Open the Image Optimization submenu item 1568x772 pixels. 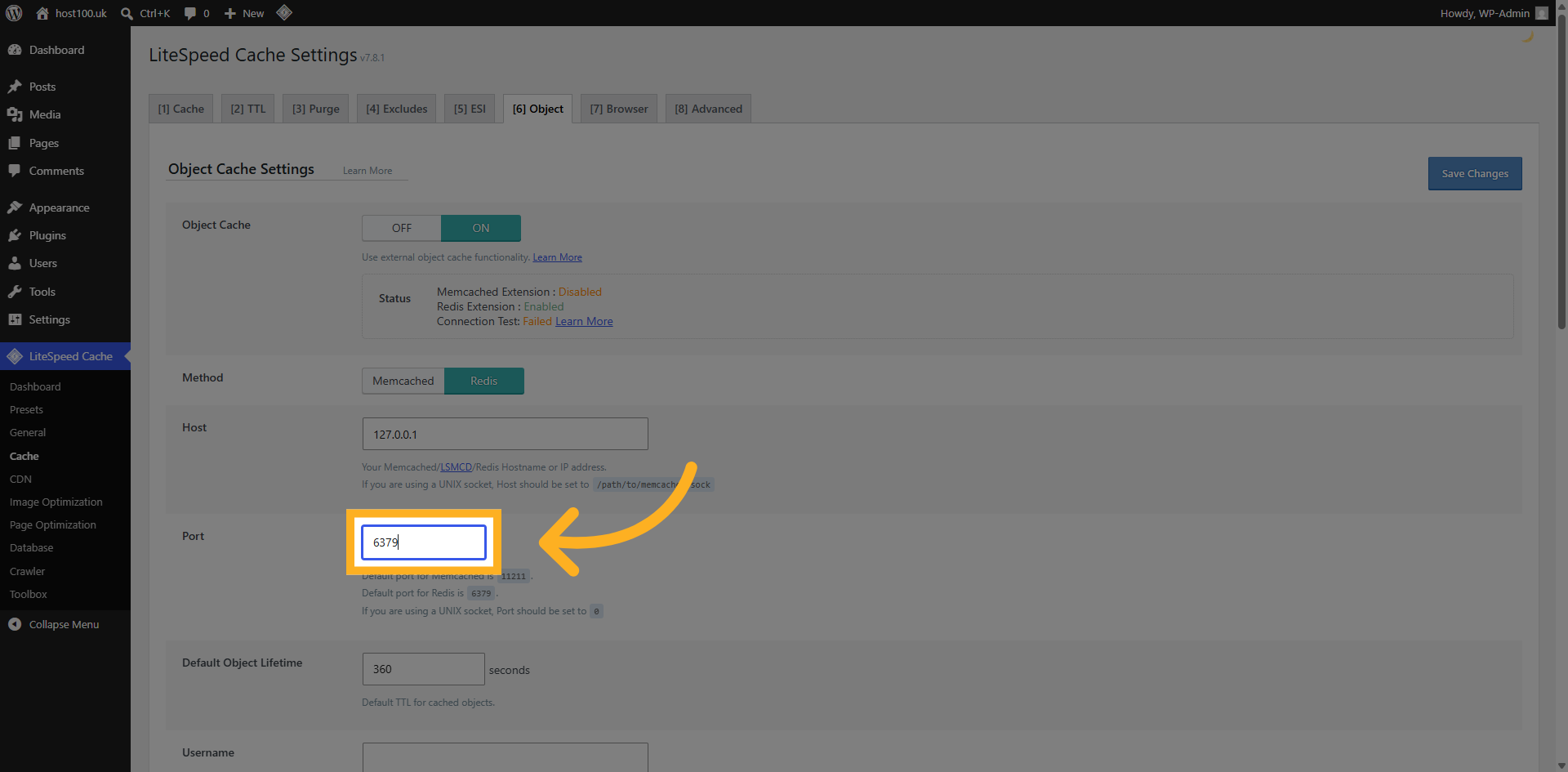click(56, 502)
